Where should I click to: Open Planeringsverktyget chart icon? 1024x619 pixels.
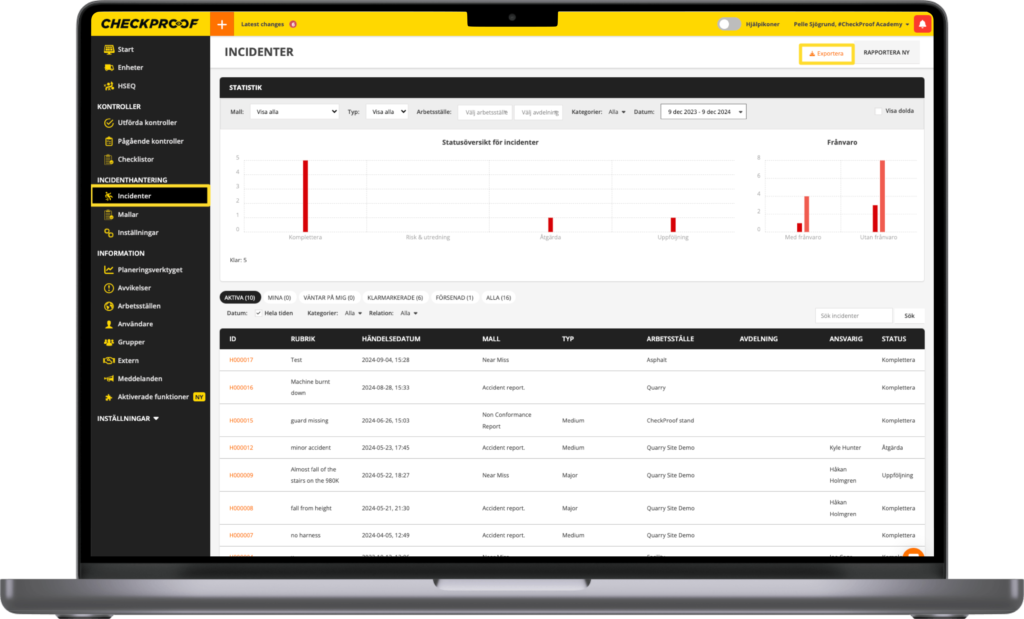click(109, 270)
